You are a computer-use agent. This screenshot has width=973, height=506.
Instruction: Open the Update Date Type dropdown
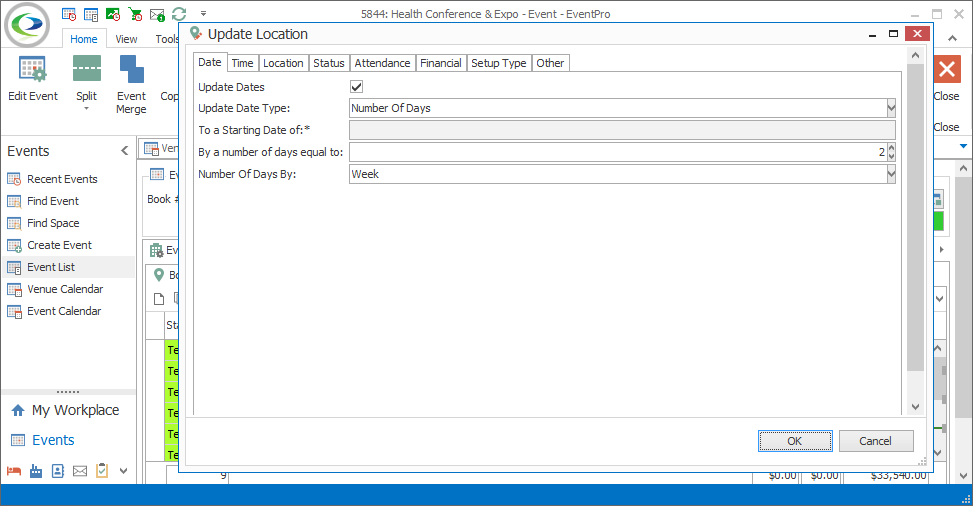[891, 108]
